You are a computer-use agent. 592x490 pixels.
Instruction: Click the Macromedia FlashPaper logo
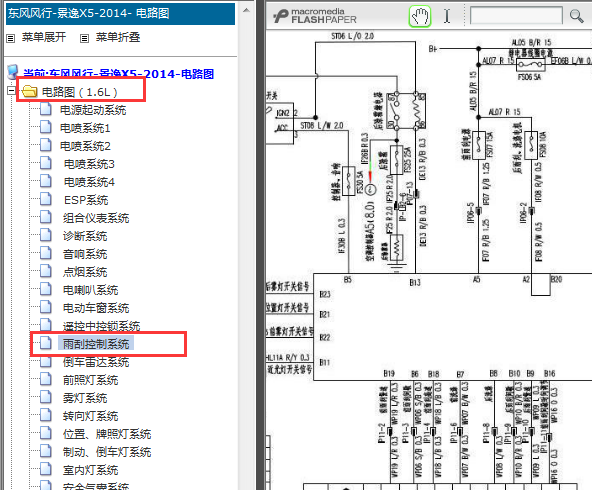point(315,16)
